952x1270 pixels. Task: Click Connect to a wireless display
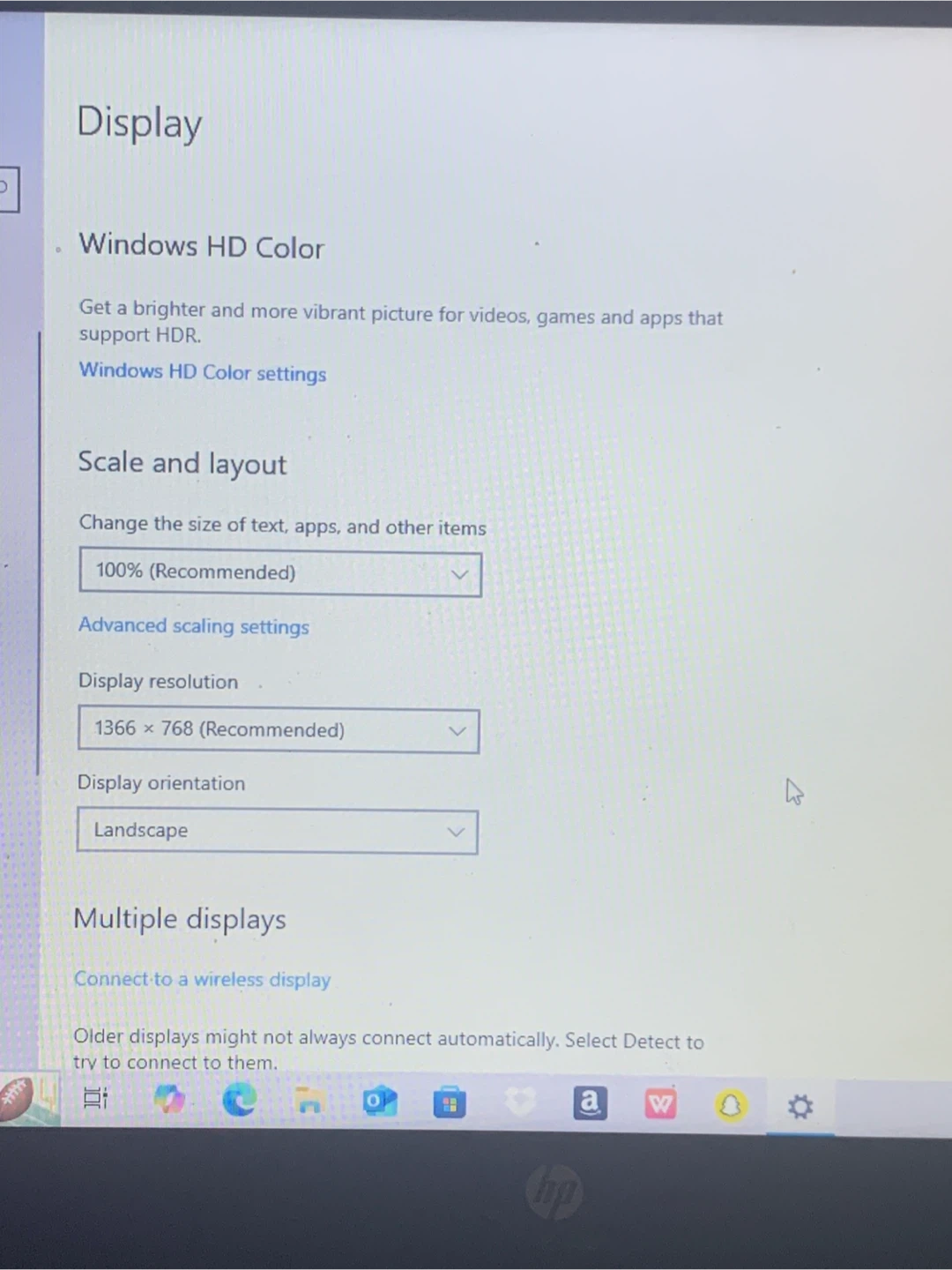click(x=202, y=980)
